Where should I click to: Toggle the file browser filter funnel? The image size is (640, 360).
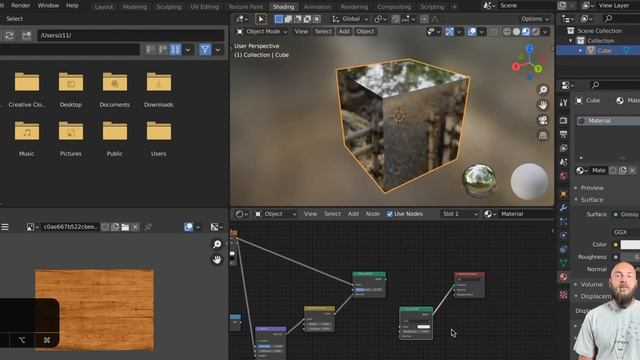[205, 50]
